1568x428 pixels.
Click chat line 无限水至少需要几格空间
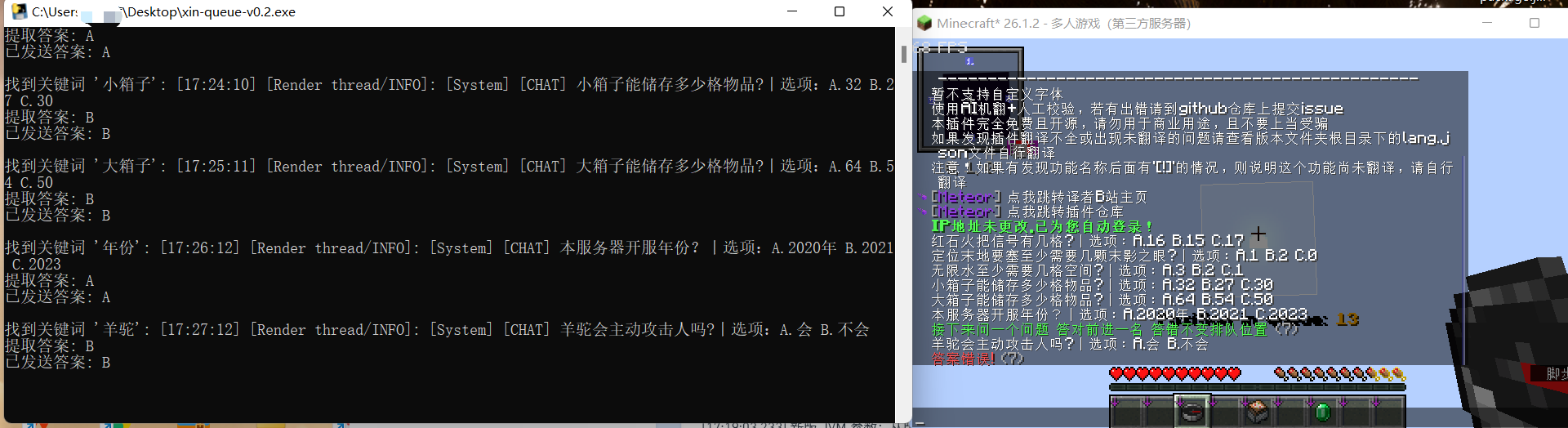pos(1087,270)
